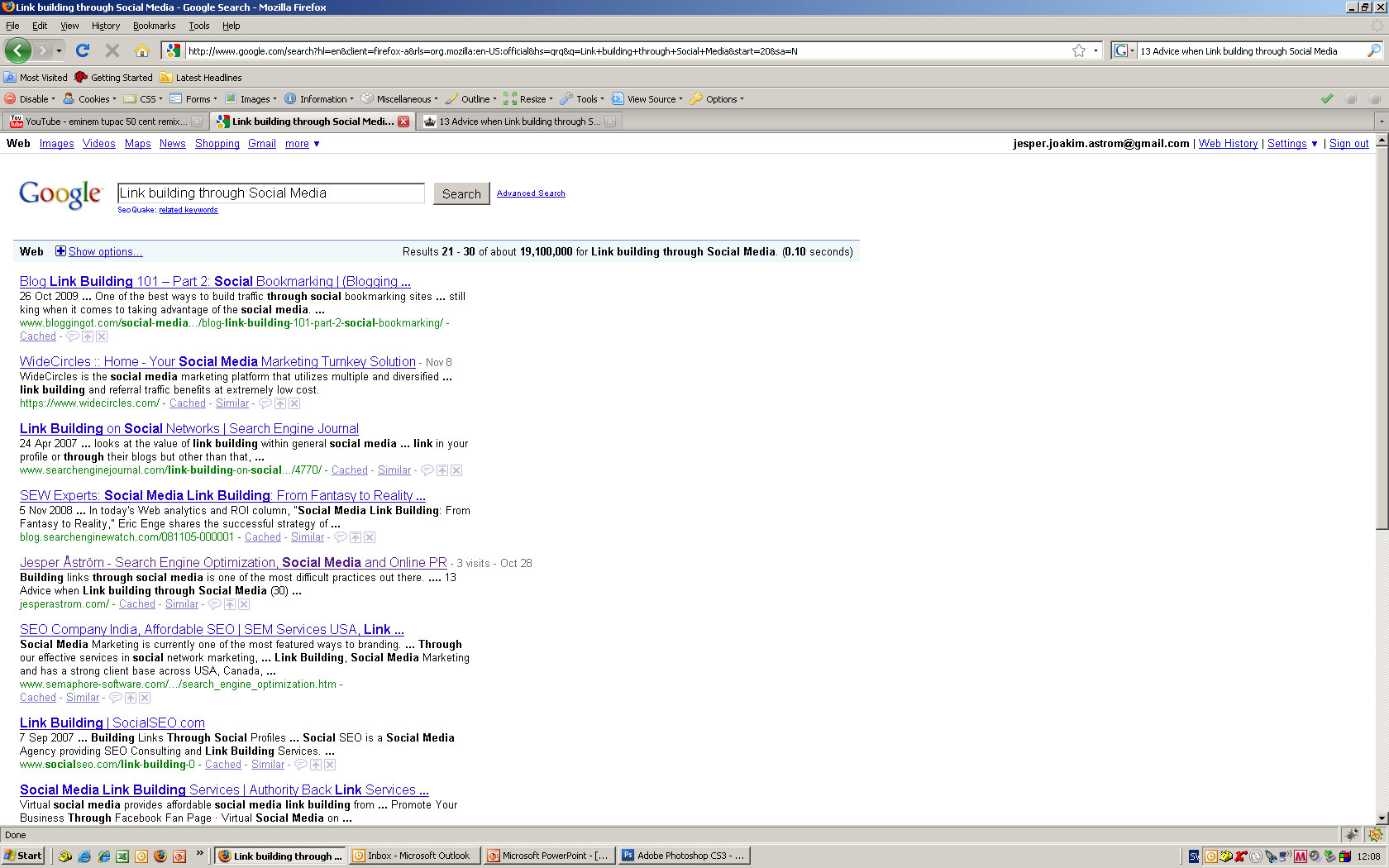Expand Show options plus icon
The height and width of the screenshot is (868, 1389).
point(60,251)
